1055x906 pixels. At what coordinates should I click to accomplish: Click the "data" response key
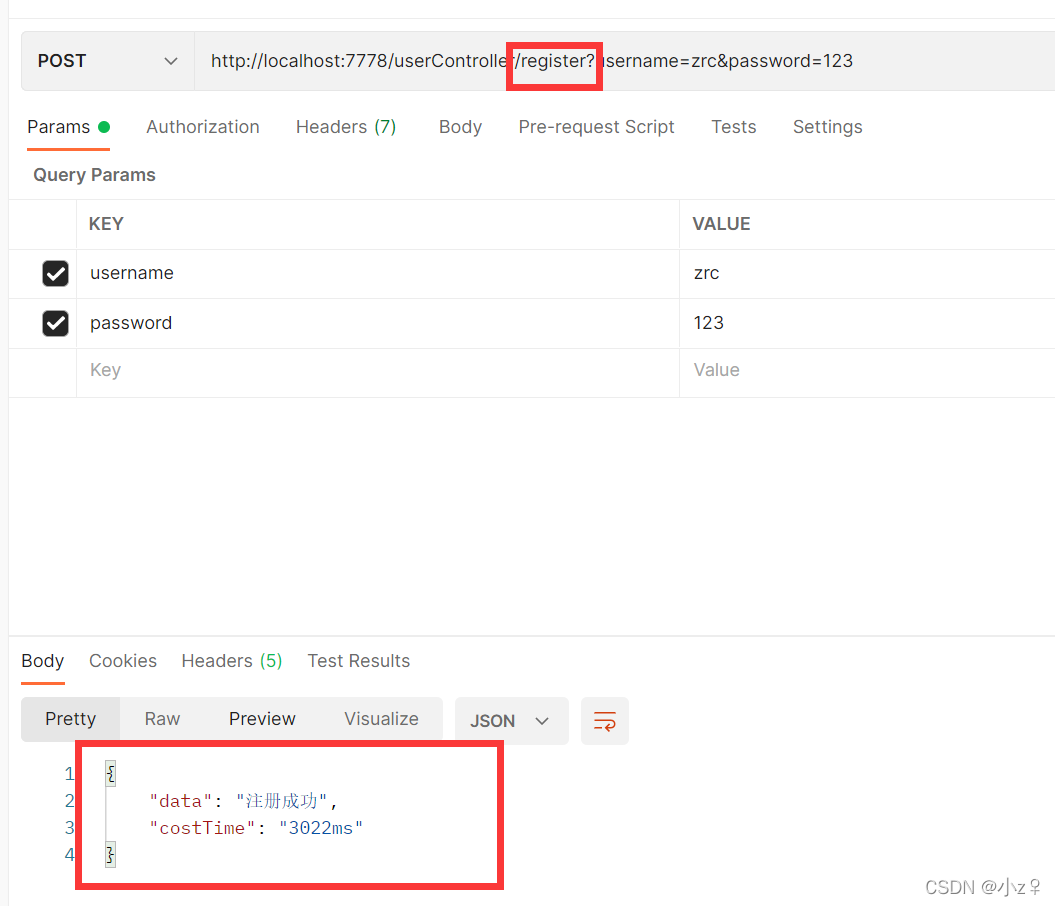pos(180,801)
